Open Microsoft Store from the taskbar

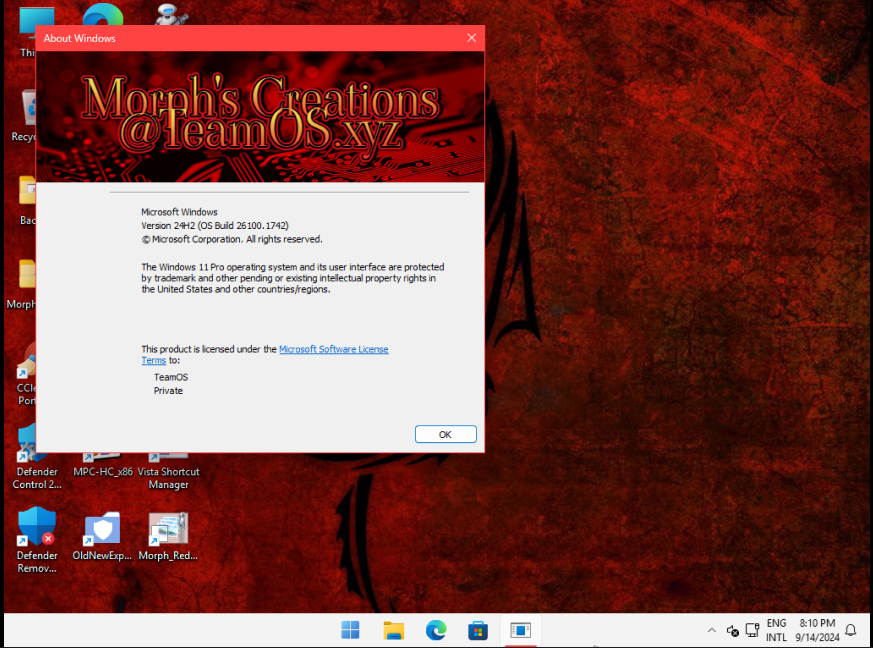click(x=478, y=630)
